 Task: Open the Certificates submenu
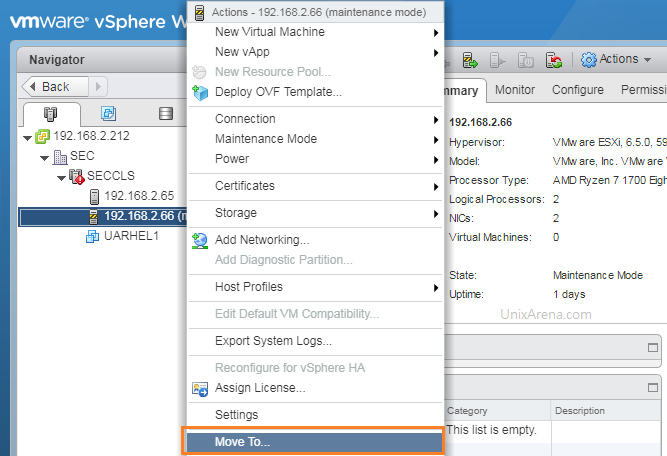click(316, 186)
